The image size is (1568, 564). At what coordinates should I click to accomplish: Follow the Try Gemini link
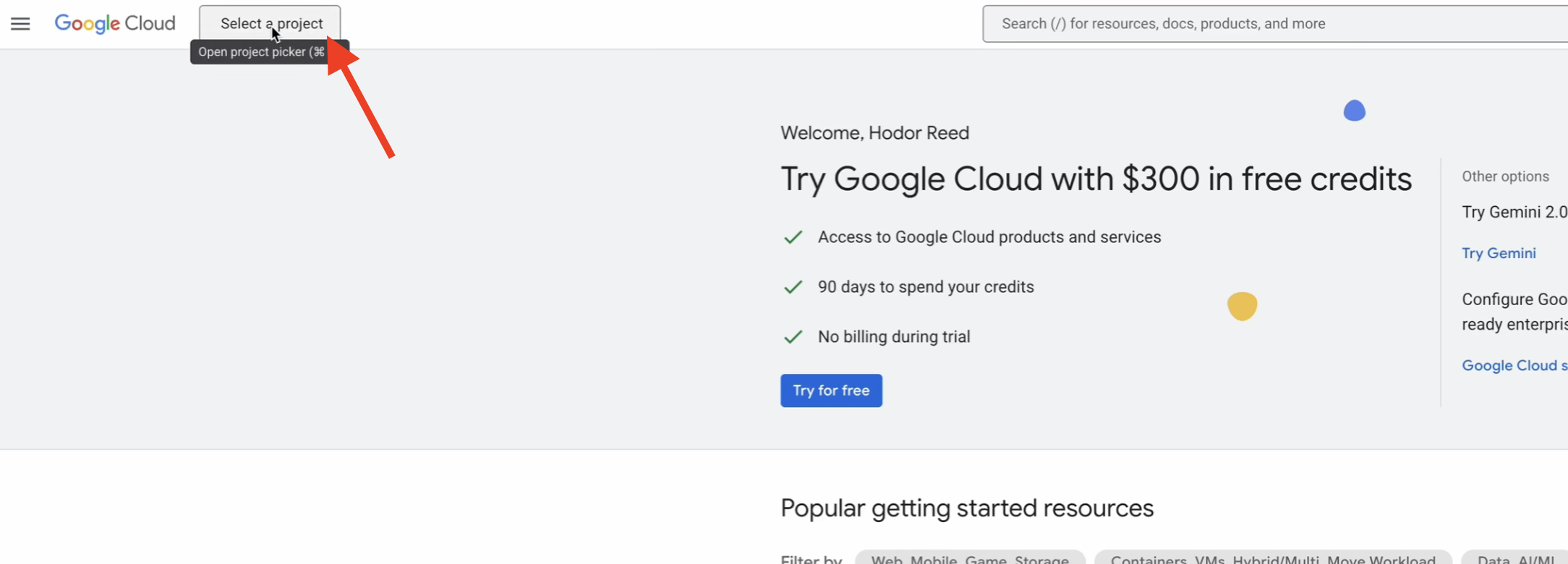click(1499, 253)
